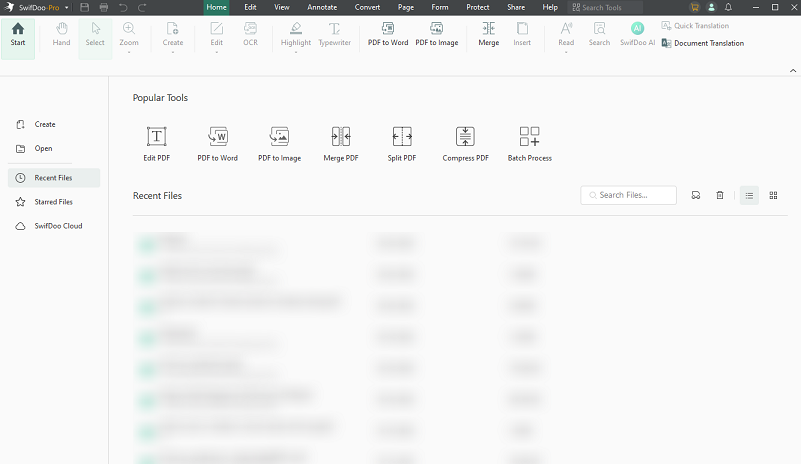Focus the Search Files field
The height and width of the screenshot is (464, 801).
(628, 195)
